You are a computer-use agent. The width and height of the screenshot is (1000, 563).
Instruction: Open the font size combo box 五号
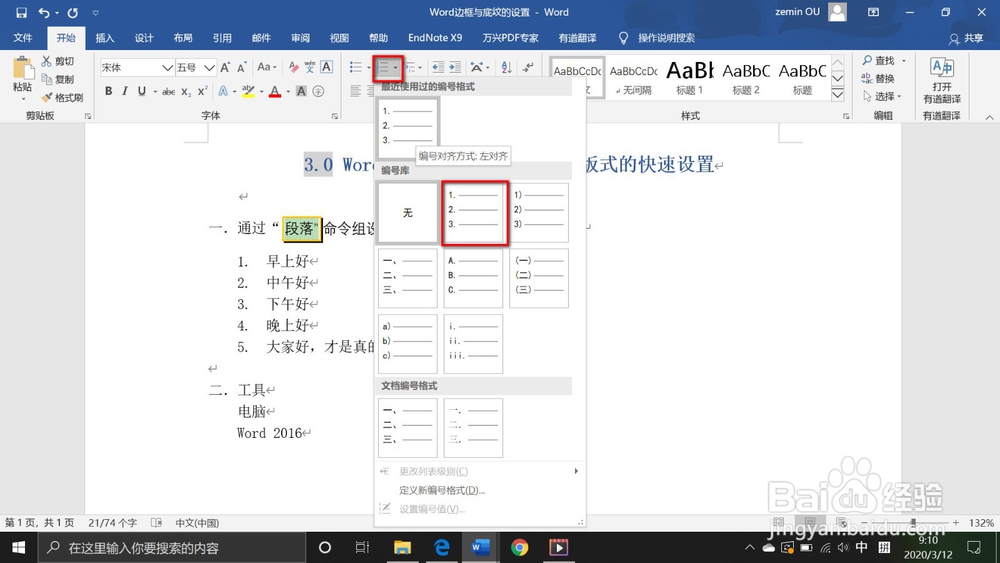pos(196,68)
